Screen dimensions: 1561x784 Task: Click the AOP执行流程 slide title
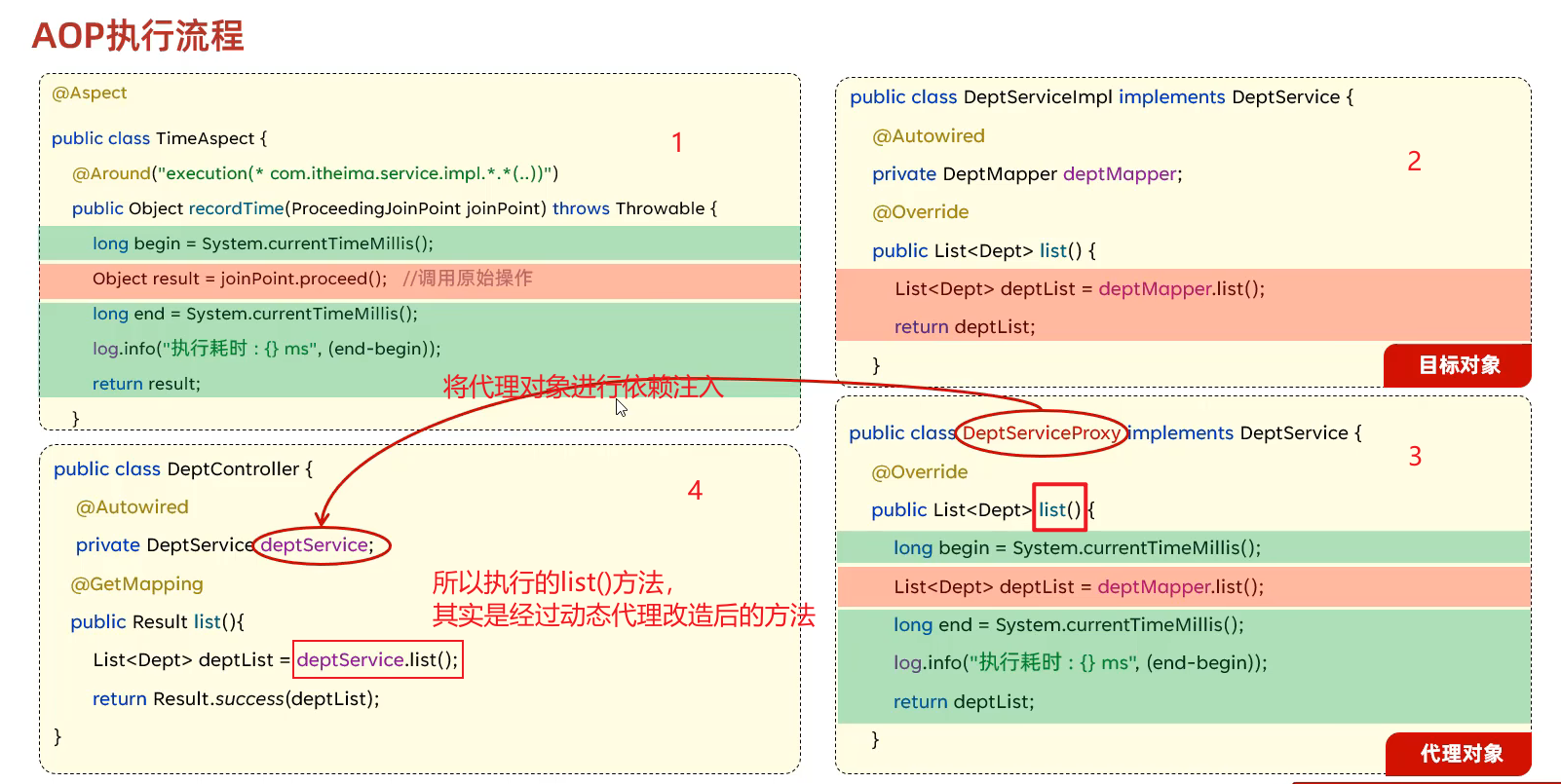click(137, 36)
